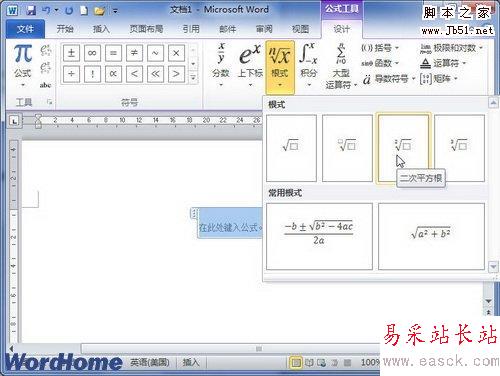Insert the not-equal symbol
The image size is (500, 376).
(134, 53)
